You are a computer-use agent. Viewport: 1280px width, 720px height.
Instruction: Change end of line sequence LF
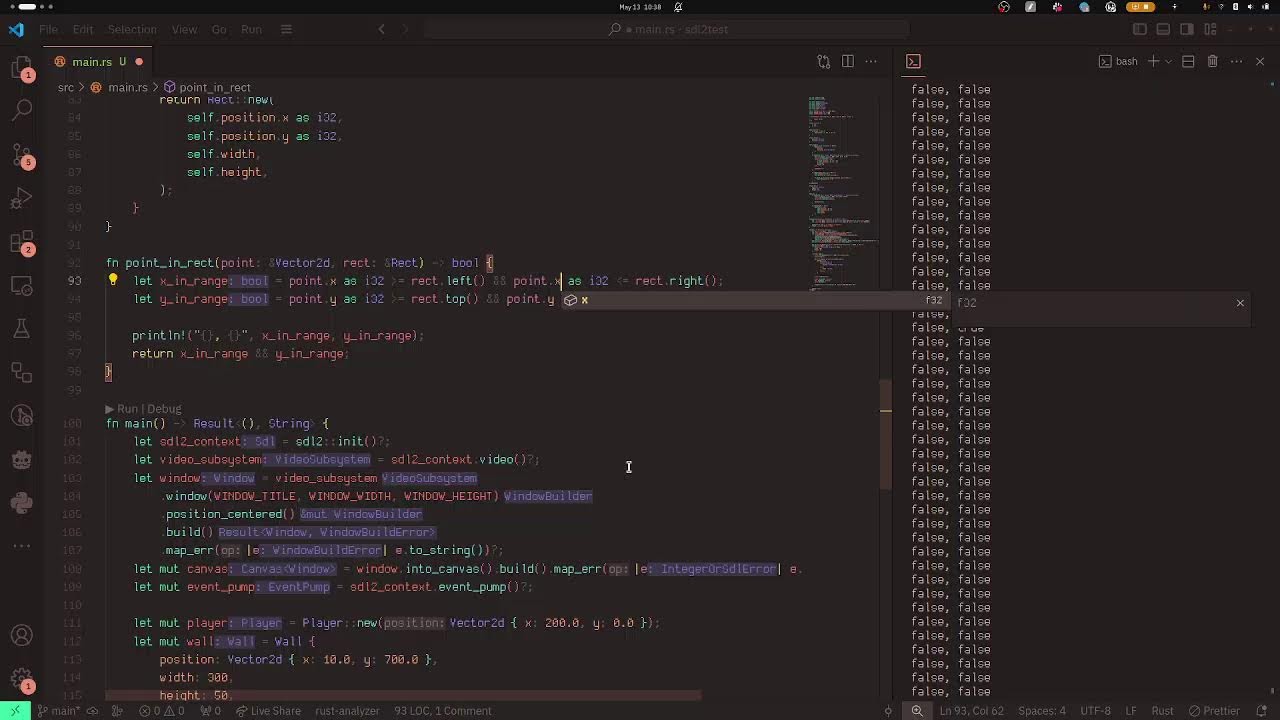point(1131,711)
